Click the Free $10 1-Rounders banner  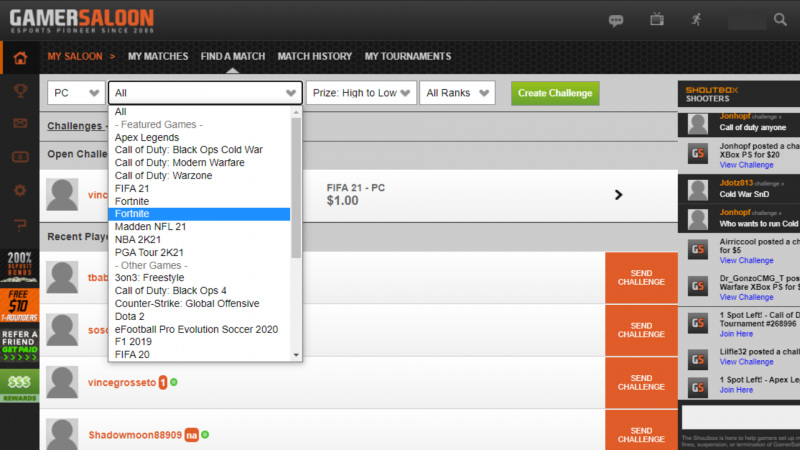tap(19, 305)
